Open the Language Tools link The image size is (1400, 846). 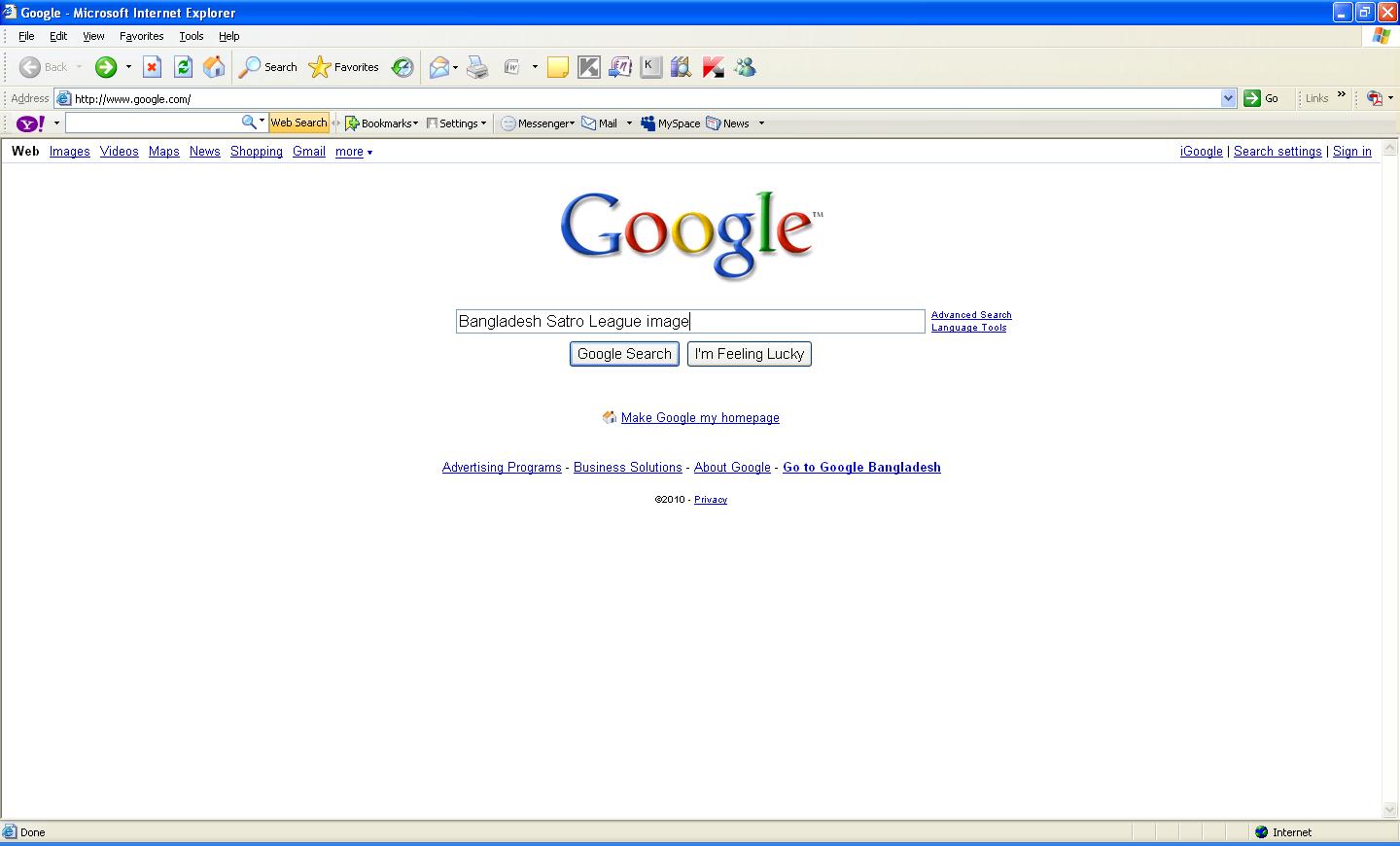pos(969,328)
